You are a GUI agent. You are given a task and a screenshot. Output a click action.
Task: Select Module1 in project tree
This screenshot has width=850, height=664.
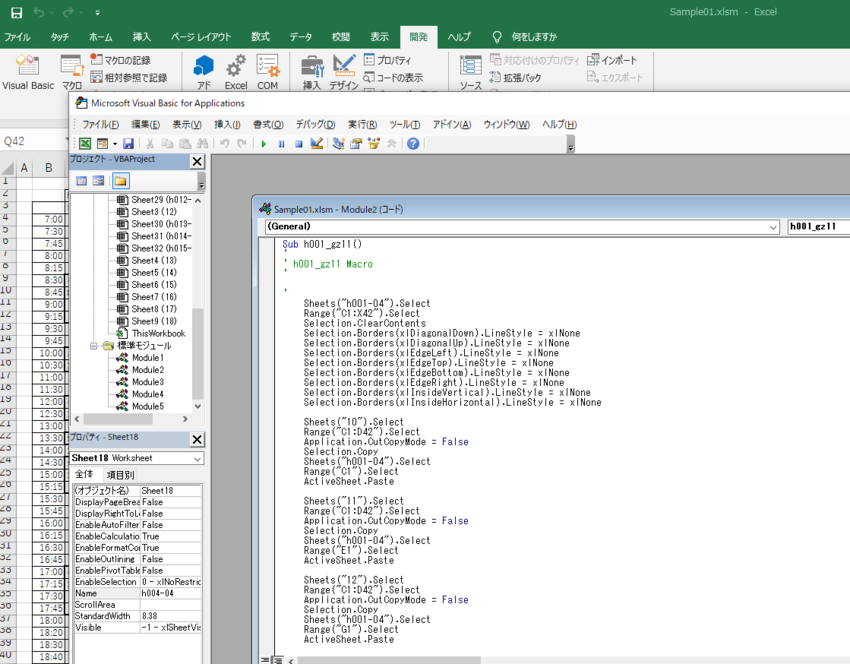pyautogui.click(x=147, y=358)
